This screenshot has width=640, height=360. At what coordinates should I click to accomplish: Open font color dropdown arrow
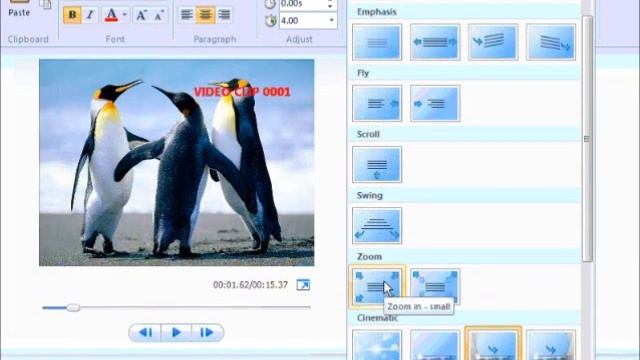[125, 15]
